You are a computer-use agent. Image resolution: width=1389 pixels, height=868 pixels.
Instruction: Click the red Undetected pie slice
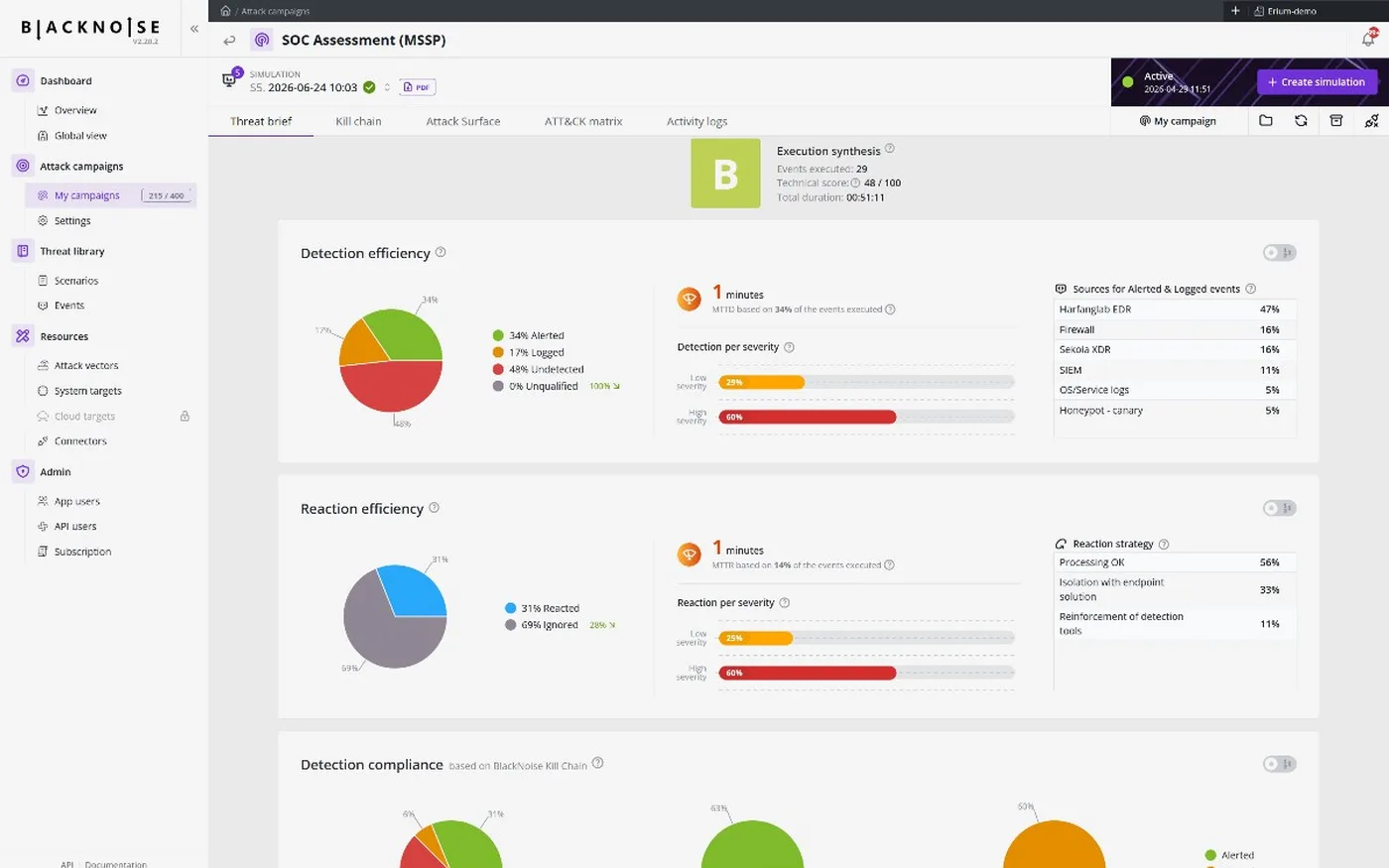(x=392, y=387)
